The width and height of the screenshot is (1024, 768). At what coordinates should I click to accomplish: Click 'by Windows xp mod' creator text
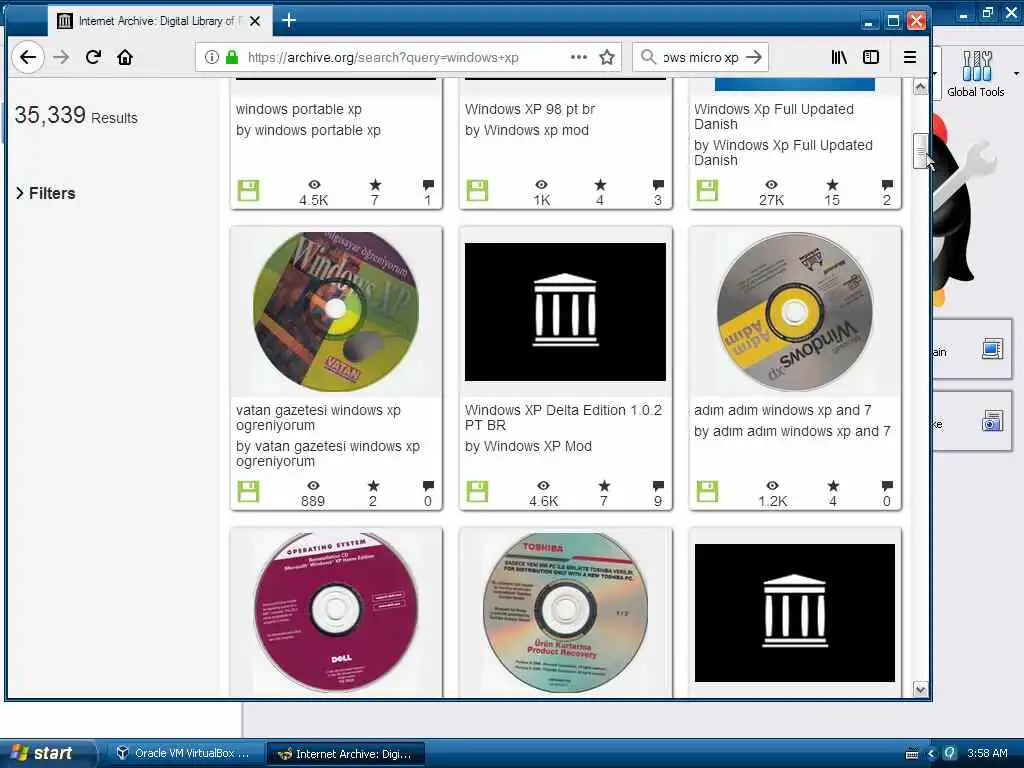coord(527,130)
